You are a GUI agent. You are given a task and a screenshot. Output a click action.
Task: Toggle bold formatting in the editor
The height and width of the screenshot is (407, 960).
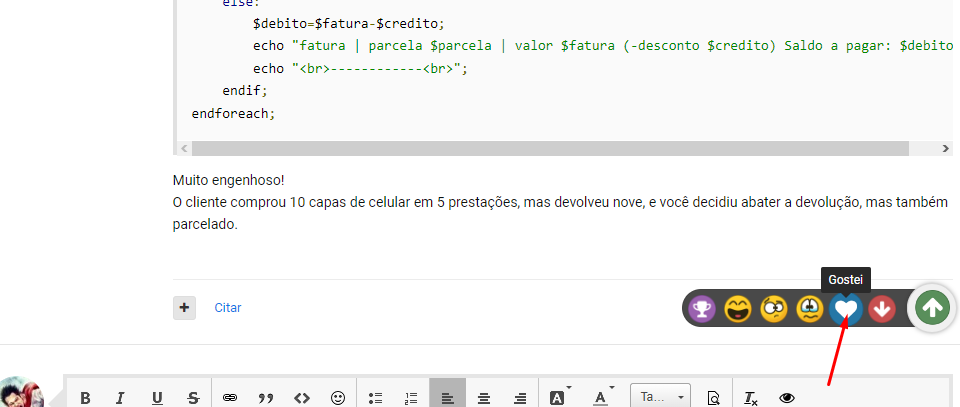pos(85,397)
